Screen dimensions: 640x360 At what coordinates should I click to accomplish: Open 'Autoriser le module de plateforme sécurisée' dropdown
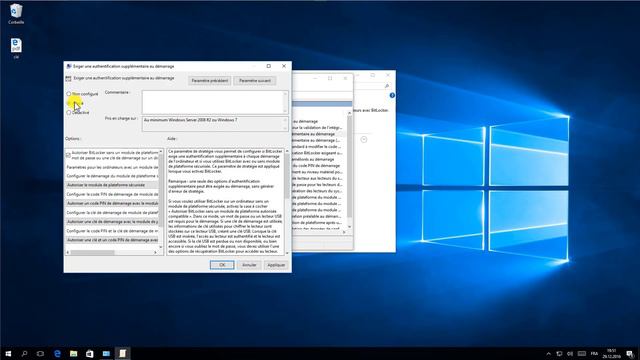[112, 185]
